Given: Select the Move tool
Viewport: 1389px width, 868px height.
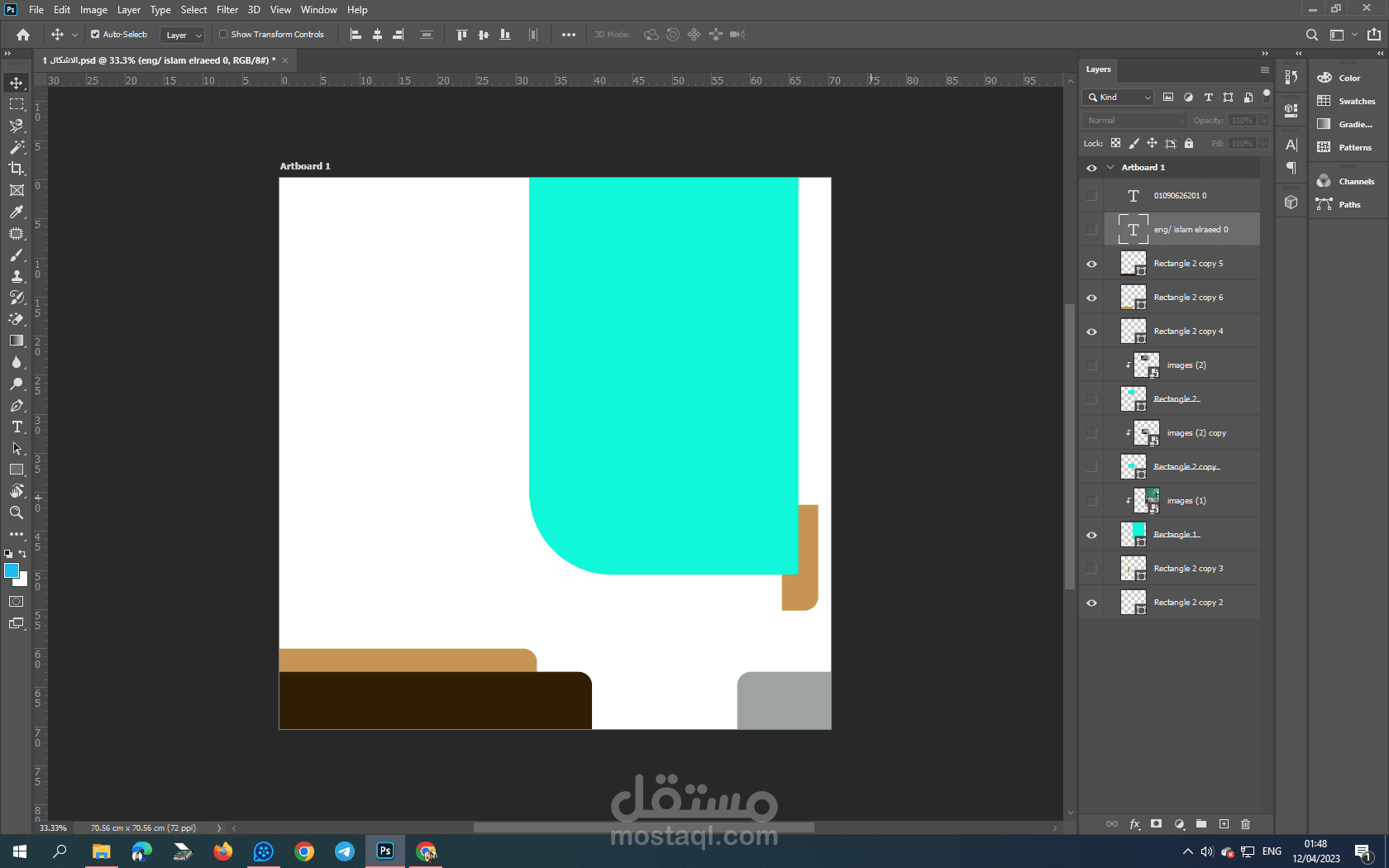Looking at the screenshot, I should 17,83.
